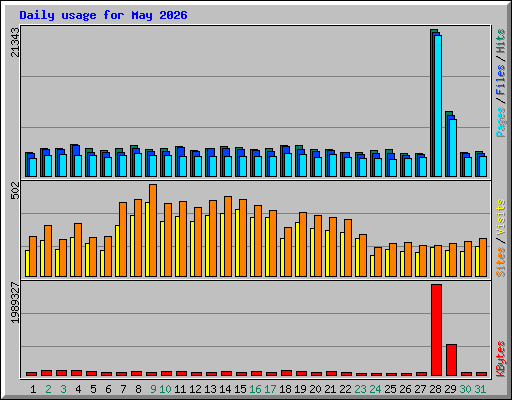Click the tallest orange visits bar for day 9
This screenshot has width=512, height=400.
pyautogui.click(x=153, y=230)
